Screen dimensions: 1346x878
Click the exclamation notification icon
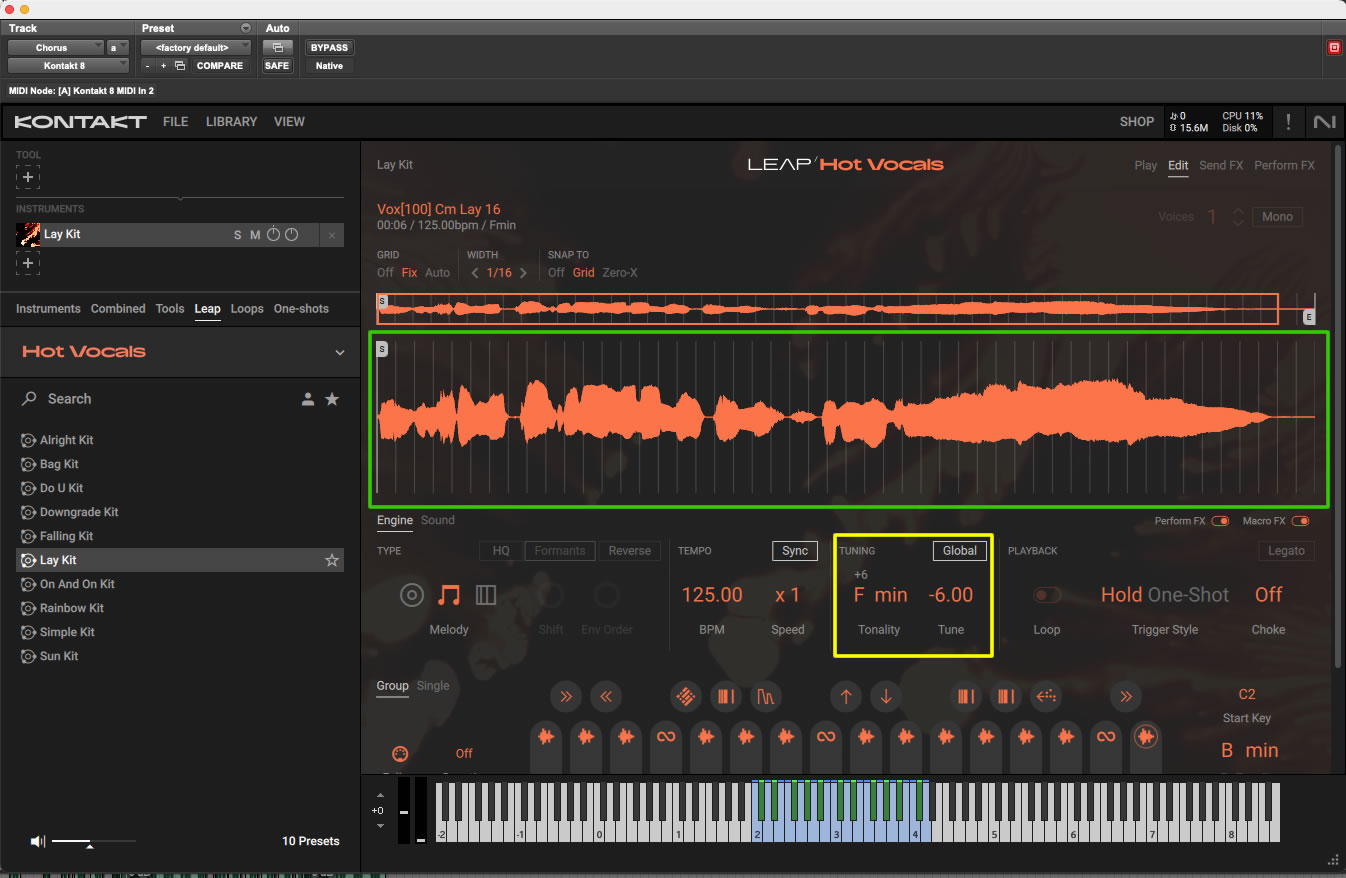coord(1288,122)
